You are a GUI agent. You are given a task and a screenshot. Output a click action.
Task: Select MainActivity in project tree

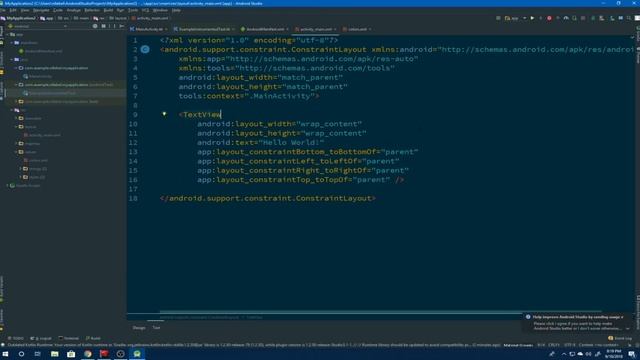click(x=38, y=76)
